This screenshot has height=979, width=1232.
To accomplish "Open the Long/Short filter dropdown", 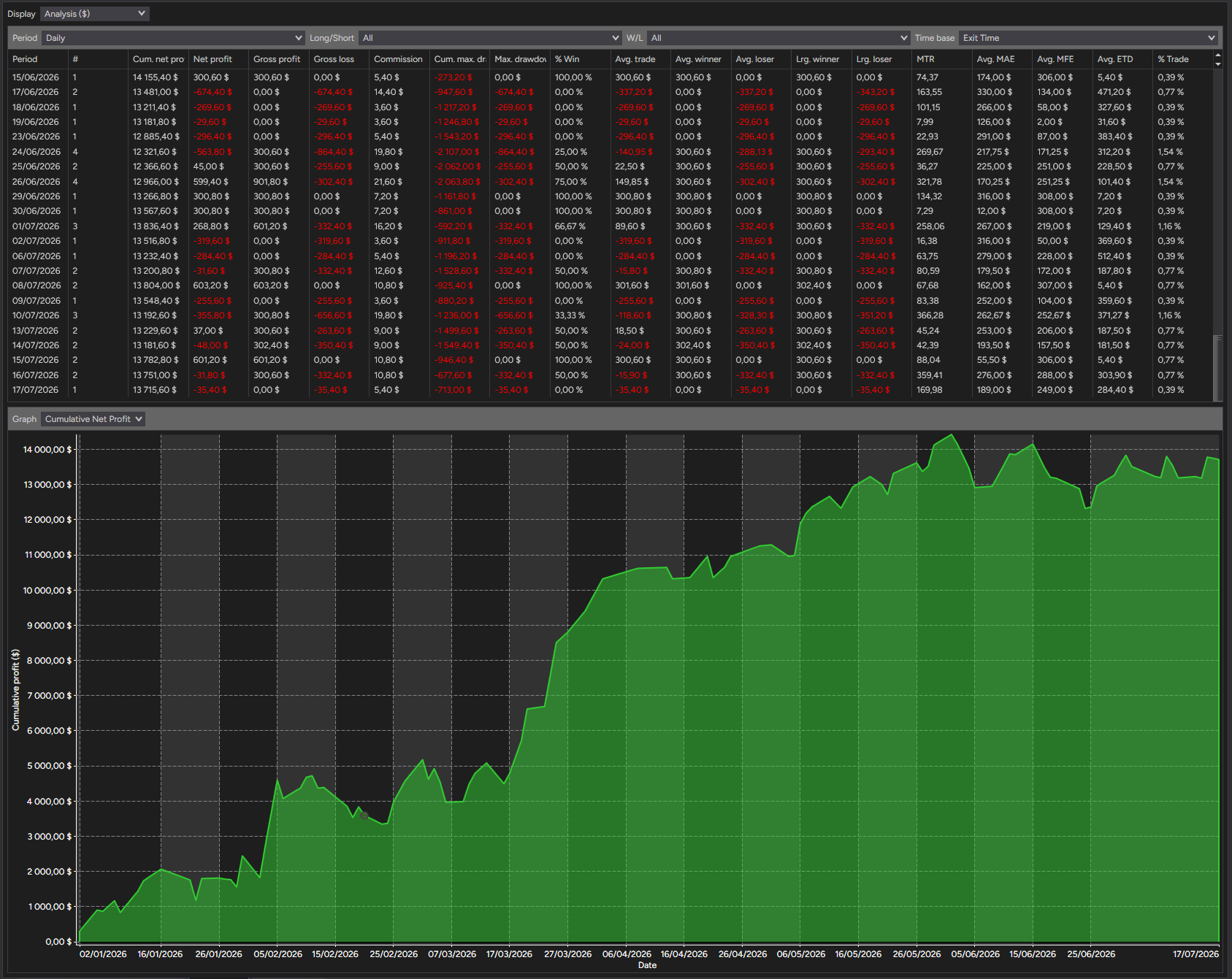I will pyautogui.click(x=490, y=38).
